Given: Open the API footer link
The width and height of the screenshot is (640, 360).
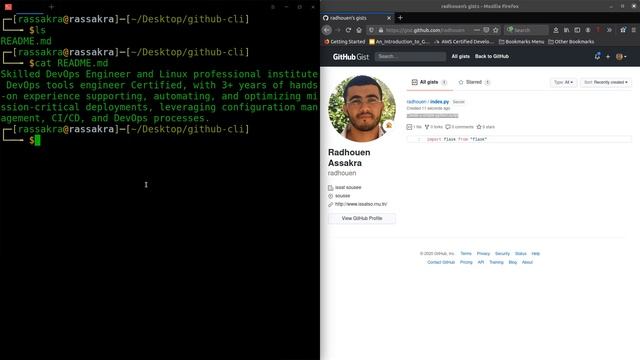Looking at the screenshot, I should (481, 262).
